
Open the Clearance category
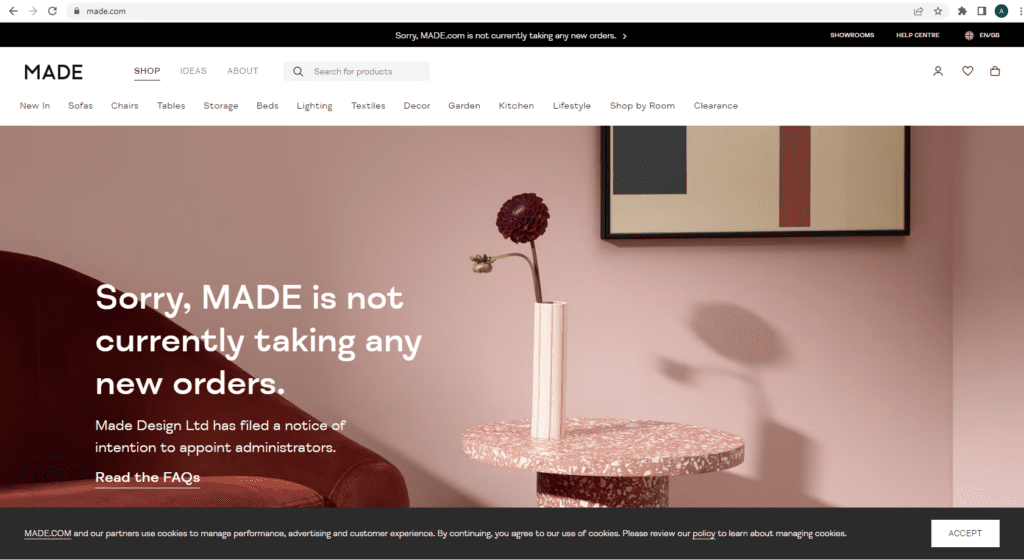pos(716,106)
